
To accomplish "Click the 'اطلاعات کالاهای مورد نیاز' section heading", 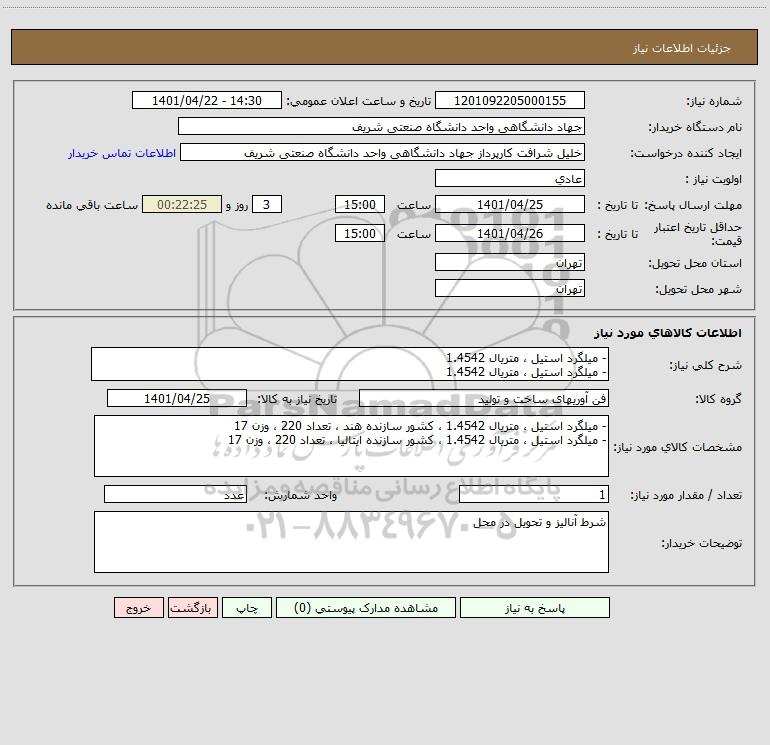I will tap(667, 333).
